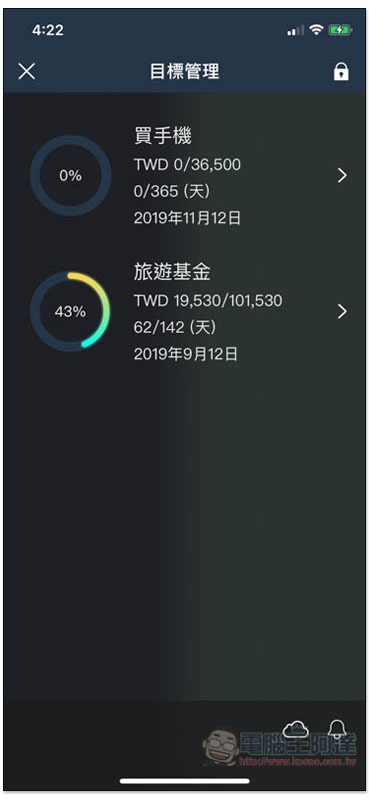Tap the 2019年9月12日 target date
369x800 pixels.
[186, 354]
